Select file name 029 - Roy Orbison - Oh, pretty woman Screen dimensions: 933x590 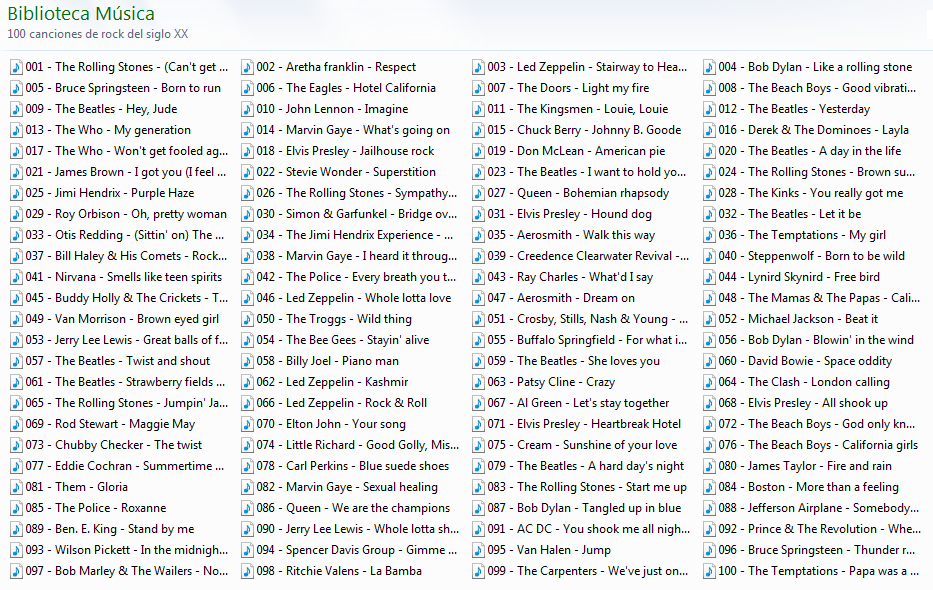[x=126, y=214]
